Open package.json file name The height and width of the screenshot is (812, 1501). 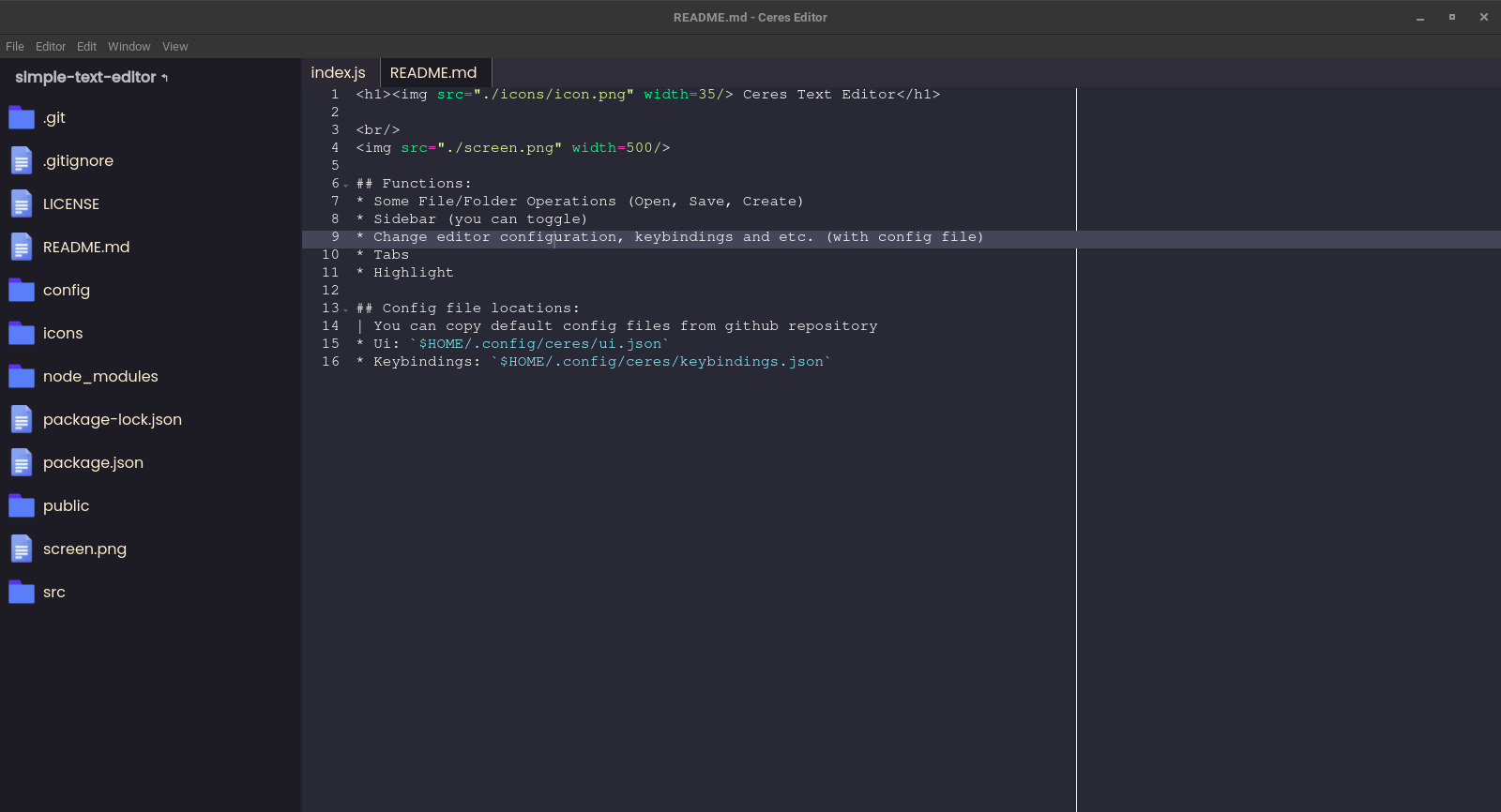93,462
